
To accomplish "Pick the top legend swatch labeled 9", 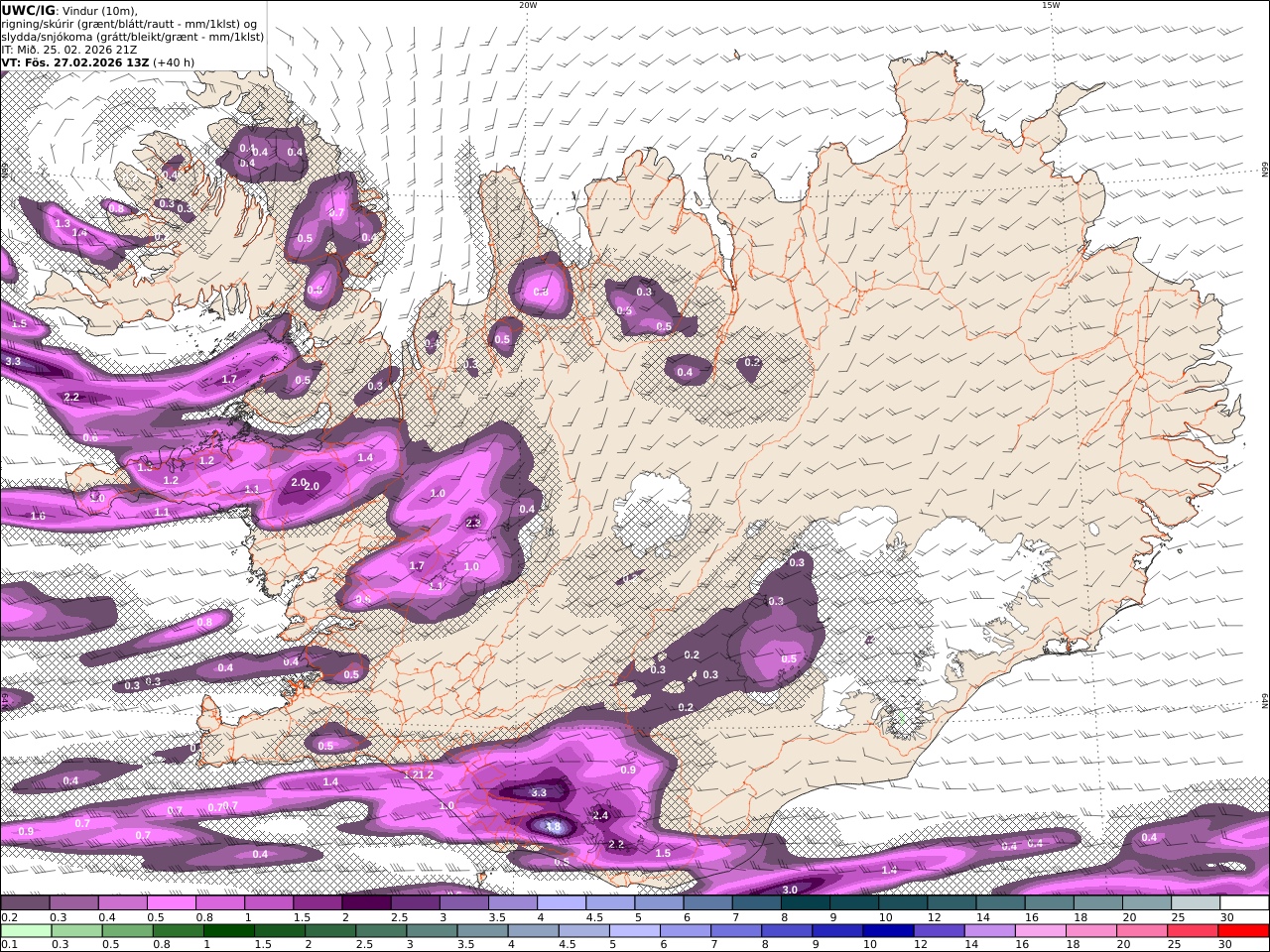I will (853, 902).
